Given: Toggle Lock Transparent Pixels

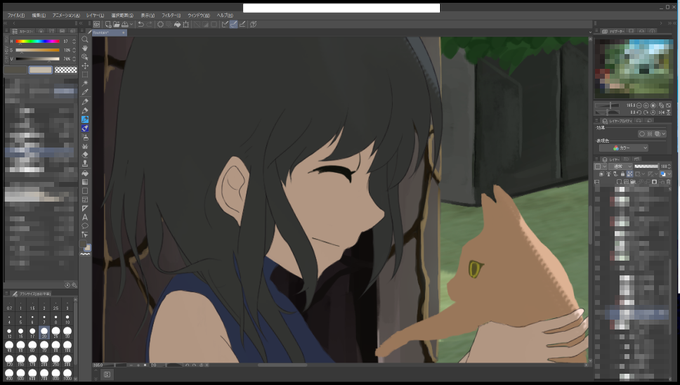Looking at the screenshot, I should pos(629,174).
